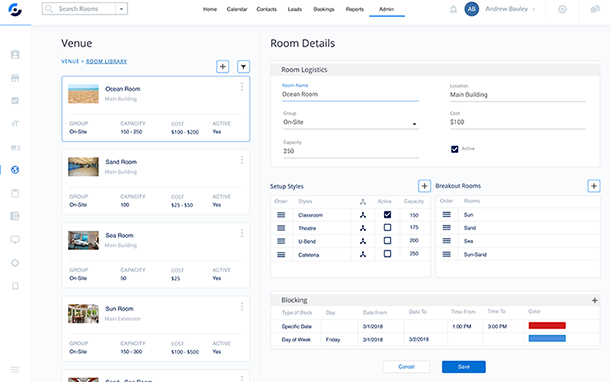Click the Friday day cell in Blocking
This screenshot has height=382, width=611.
coord(339,340)
